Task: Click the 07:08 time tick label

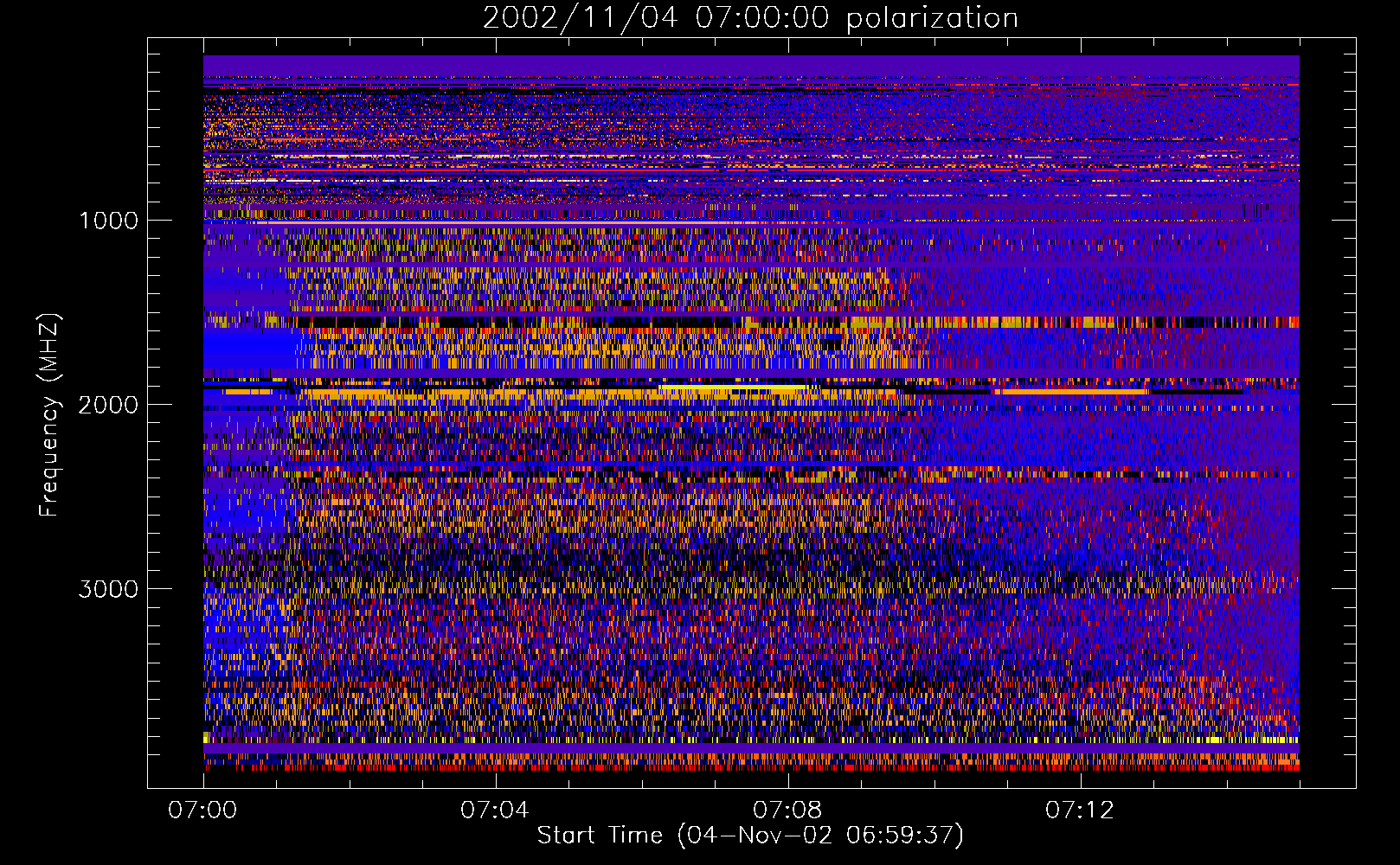Action: [787, 810]
